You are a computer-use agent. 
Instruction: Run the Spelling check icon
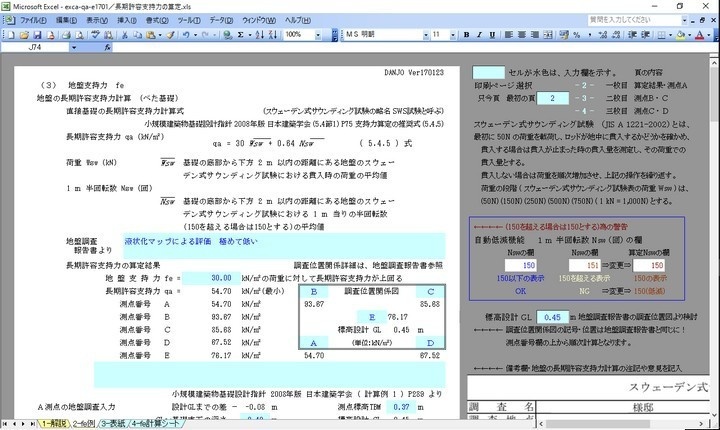point(96,35)
